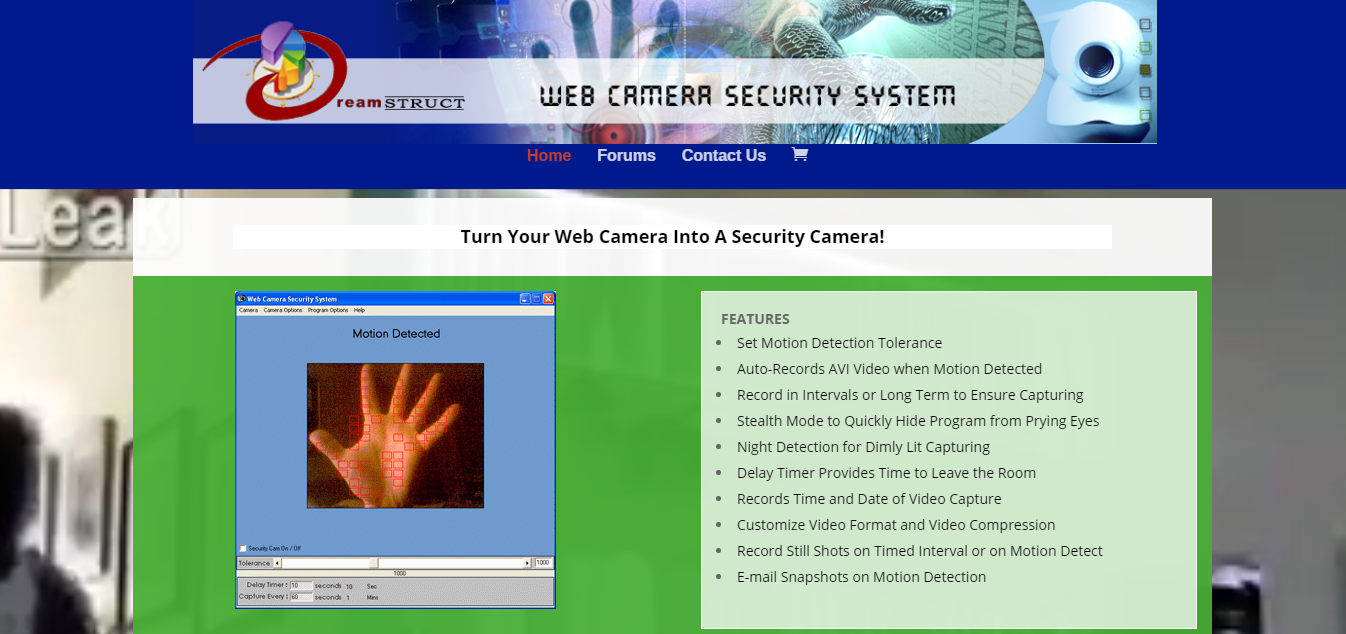The width and height of the screenshot is (1346, 634).
Task: Click the Capture Every seconds field
Action: coord(301,597)
